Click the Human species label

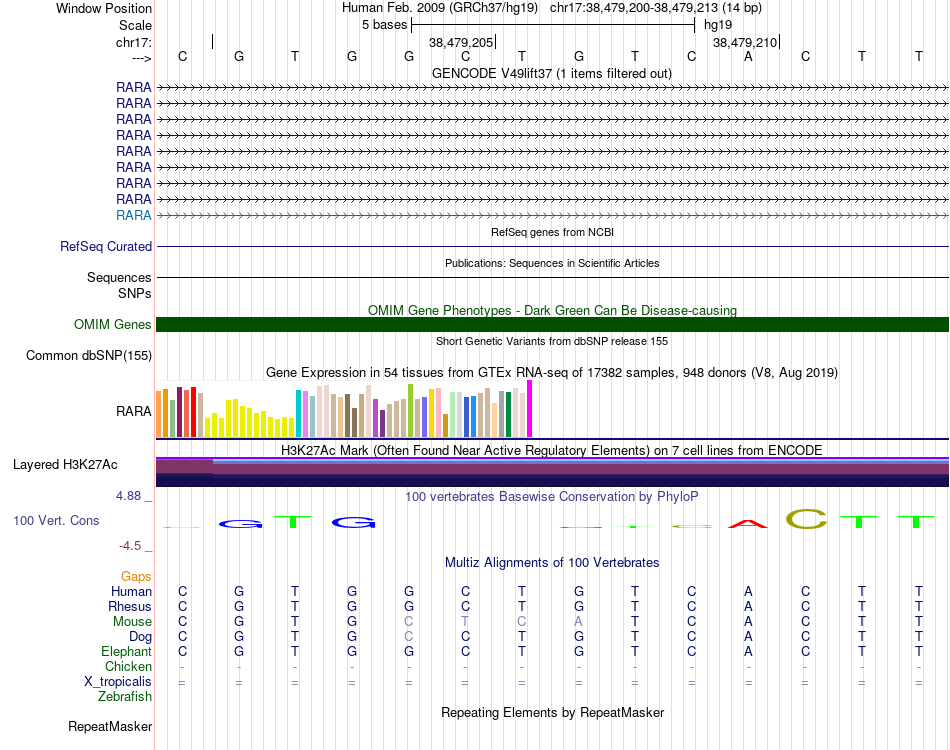click(131, 592)
